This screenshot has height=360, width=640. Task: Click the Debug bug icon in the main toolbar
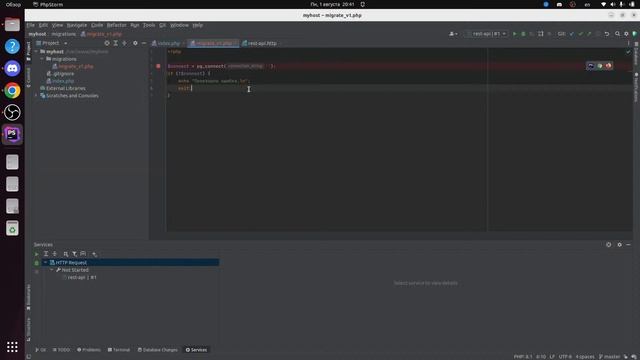(x=523, y=34)
